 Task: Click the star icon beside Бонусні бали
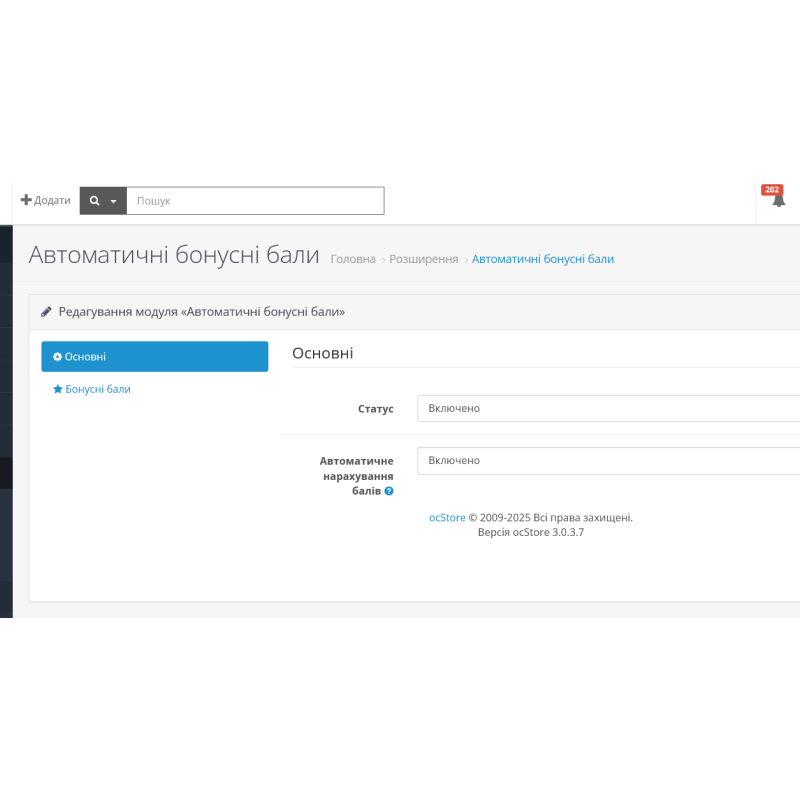58,389
